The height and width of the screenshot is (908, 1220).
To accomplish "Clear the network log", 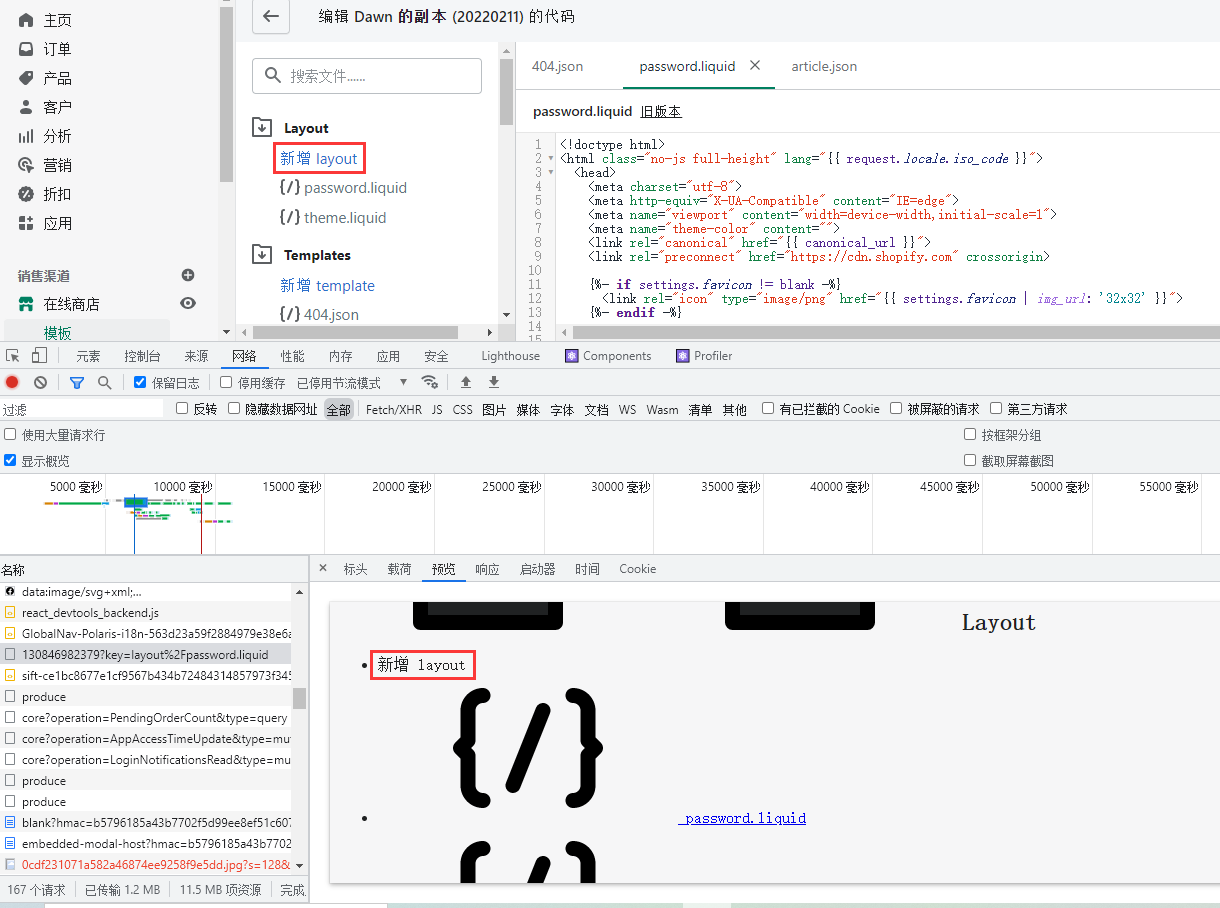I will (40, 382).
